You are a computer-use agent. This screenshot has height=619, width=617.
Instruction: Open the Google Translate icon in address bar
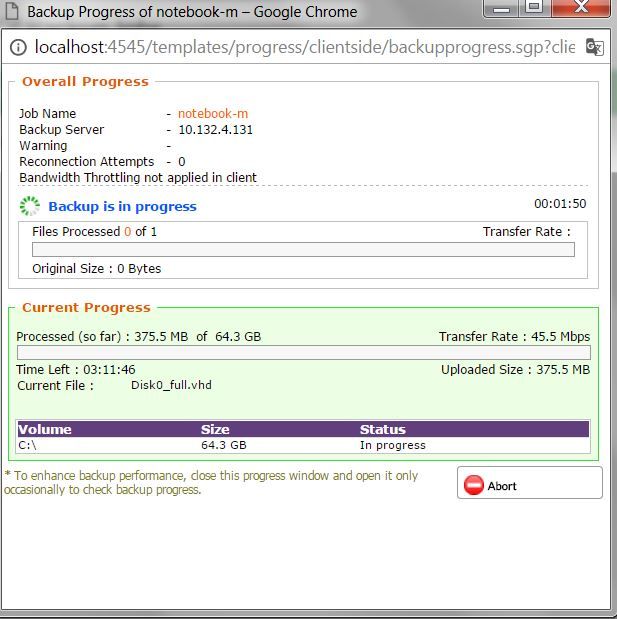594,47
